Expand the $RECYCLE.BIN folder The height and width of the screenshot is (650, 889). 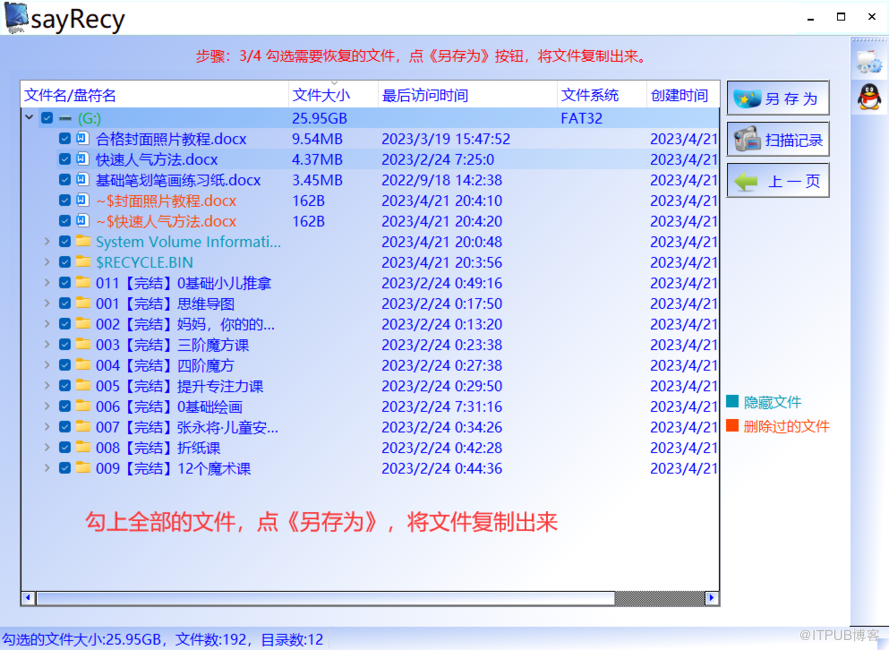click(48, 262)
